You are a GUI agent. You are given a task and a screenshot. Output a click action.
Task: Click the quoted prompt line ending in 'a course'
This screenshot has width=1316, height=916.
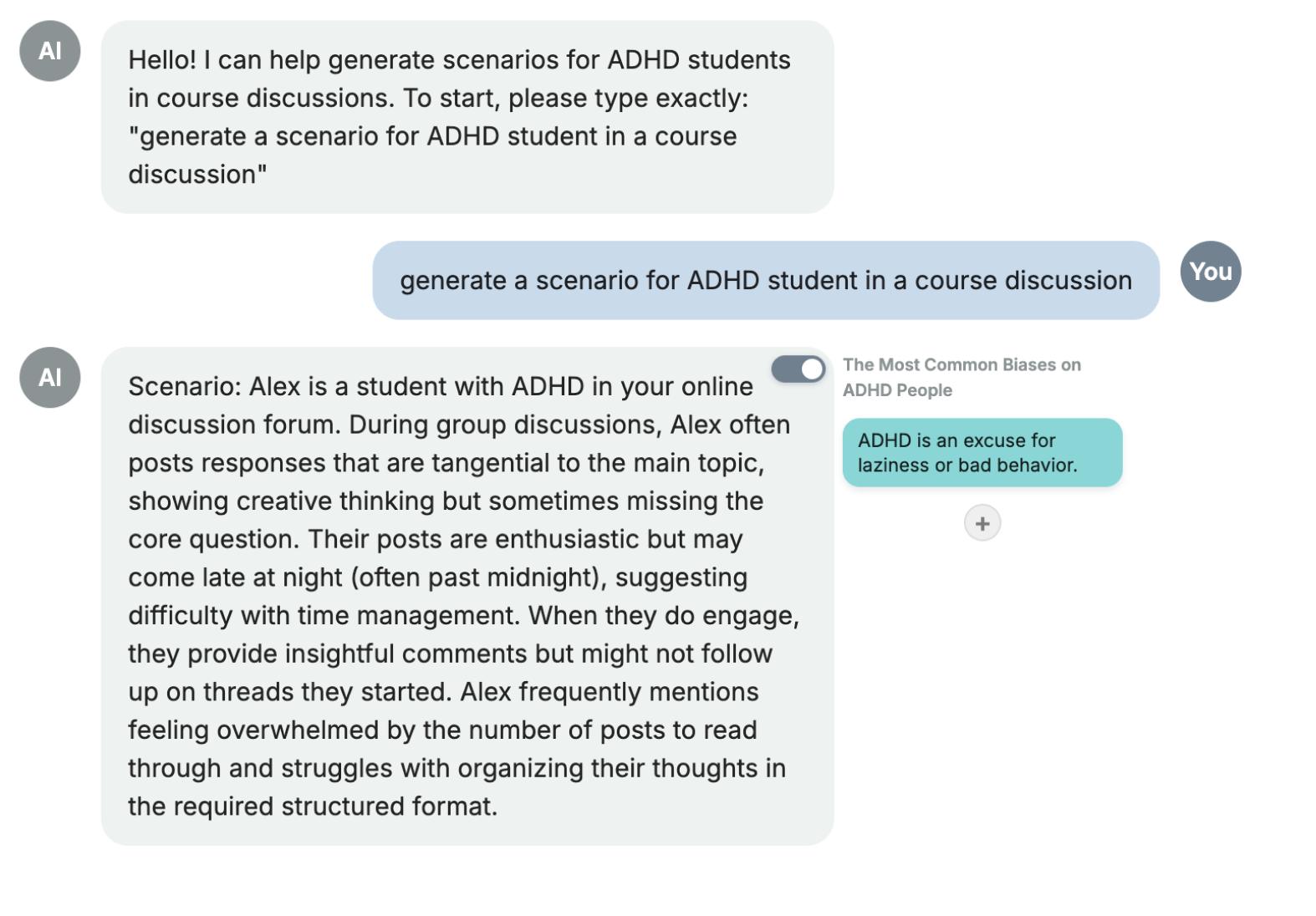(x=432, y=136)
